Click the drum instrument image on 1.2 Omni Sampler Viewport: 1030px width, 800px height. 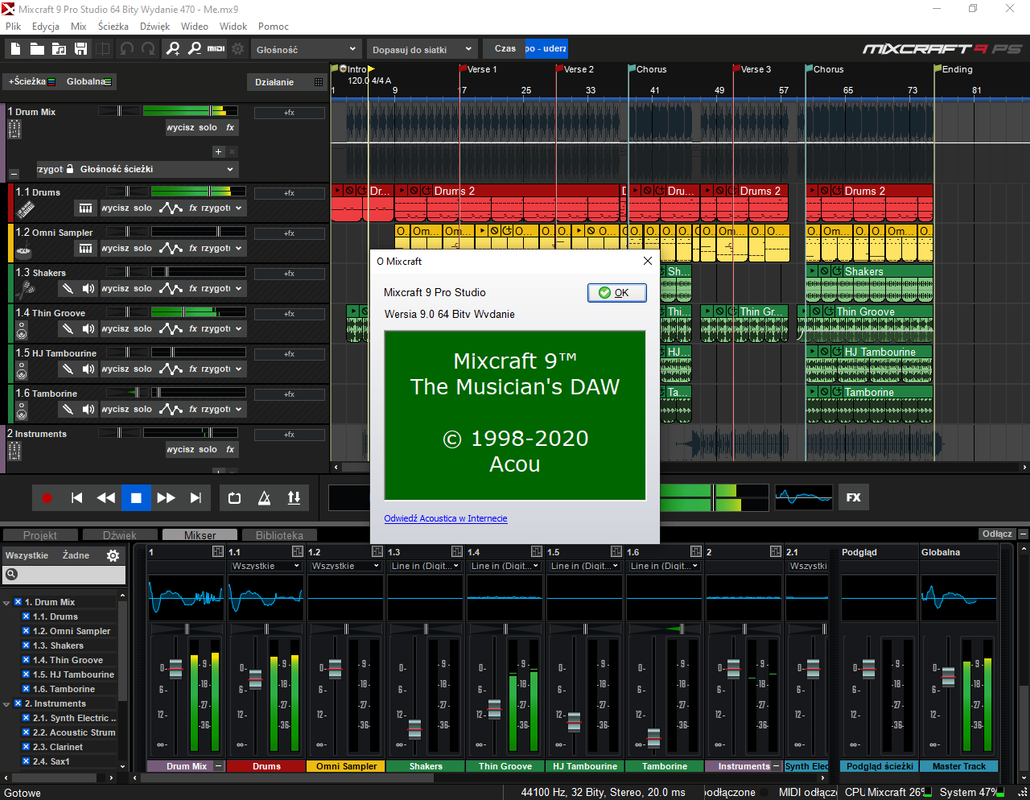pos(24,250)
